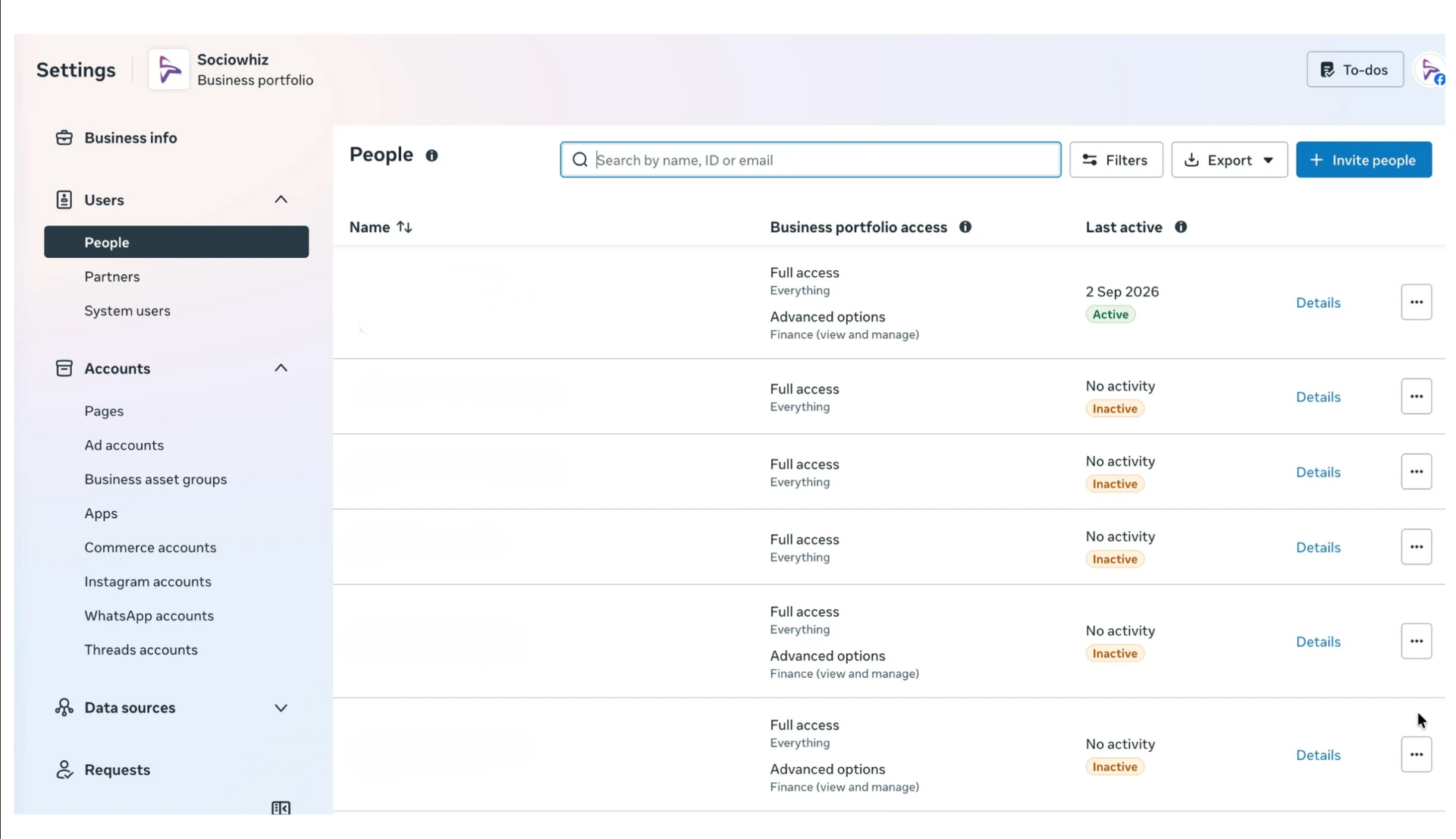Click the green Active status badge
Image resolution: width=1456 pixels, height=839 pixels.
pos(1110,314)
